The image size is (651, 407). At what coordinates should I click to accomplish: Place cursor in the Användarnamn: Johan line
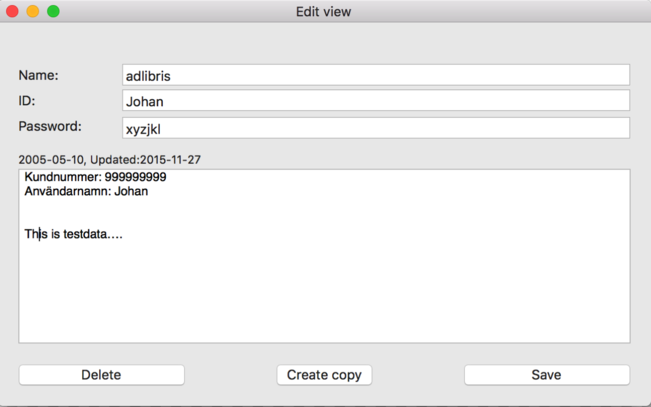[x=86, y=191]
